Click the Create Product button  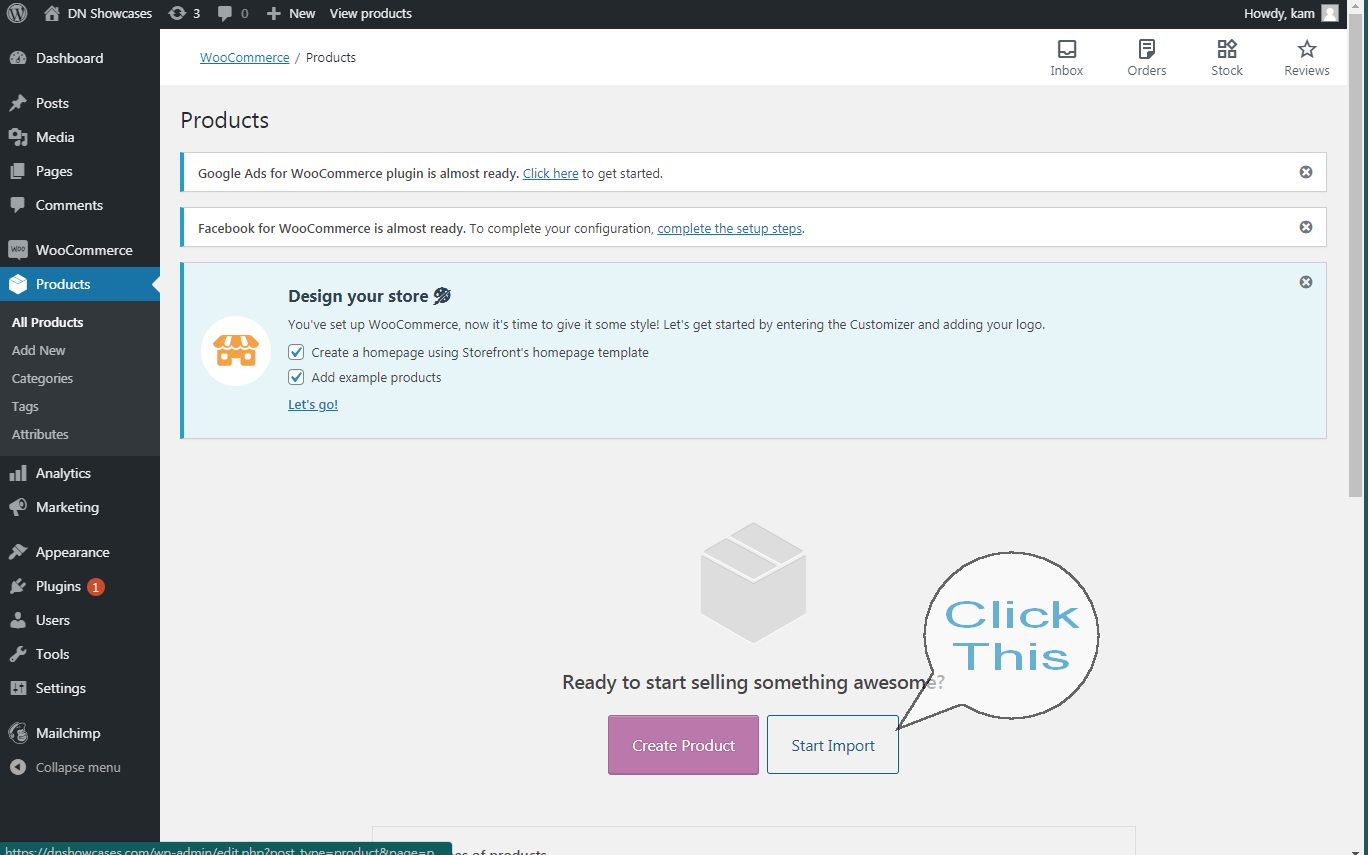(683, 745)
